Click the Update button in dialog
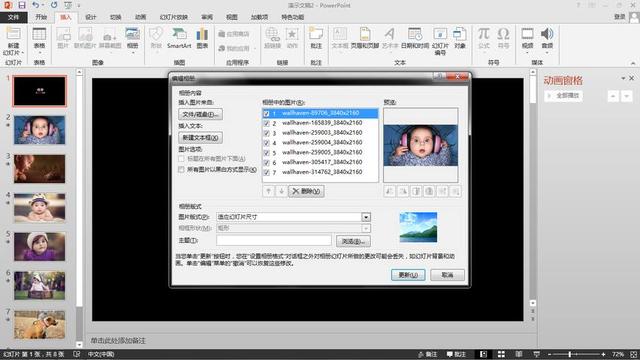The image size is (640, 360). [x=408, y=275]
